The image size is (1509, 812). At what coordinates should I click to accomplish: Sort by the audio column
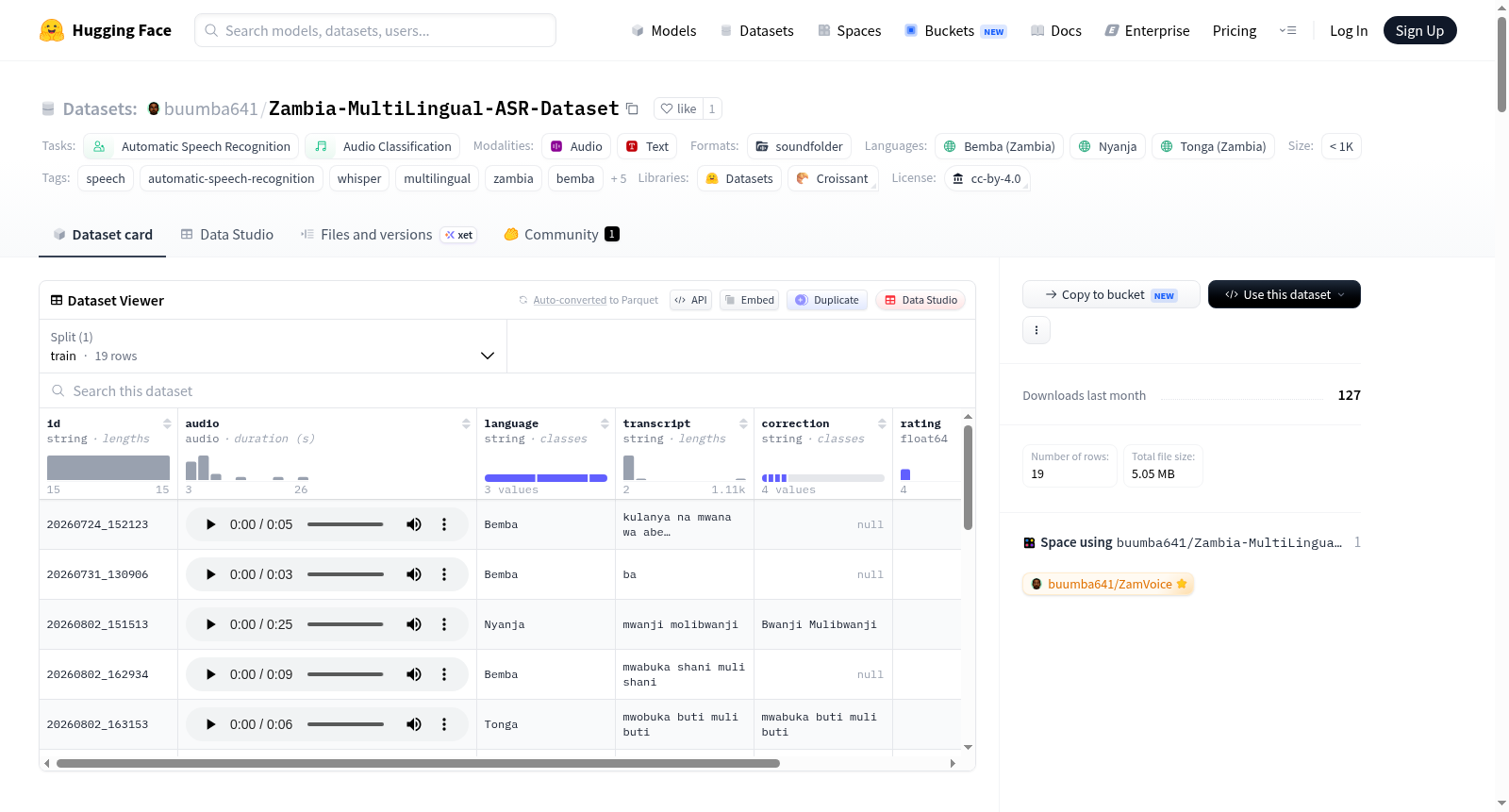pos(466,423)
